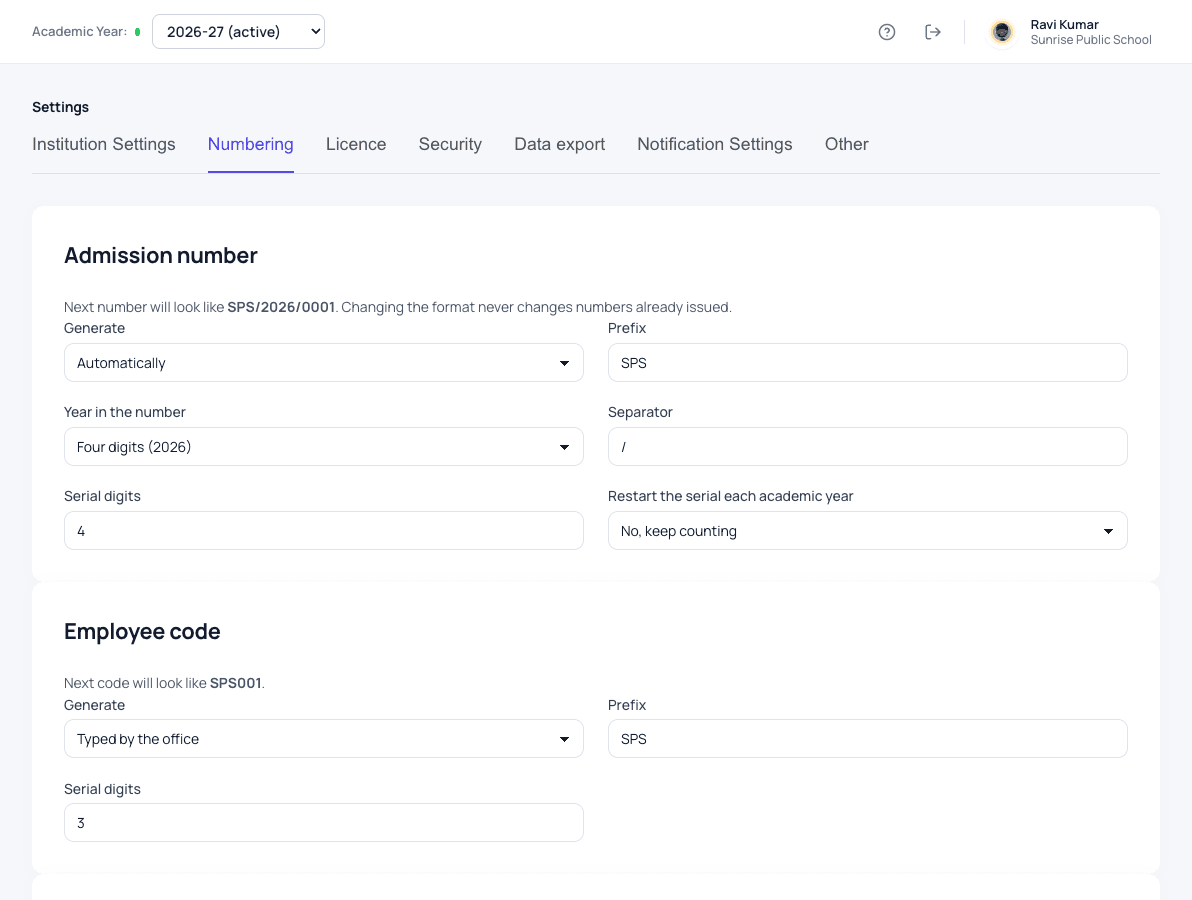The image size is (1192, 900).
Task: Select the Other tab
Action: 847,144
